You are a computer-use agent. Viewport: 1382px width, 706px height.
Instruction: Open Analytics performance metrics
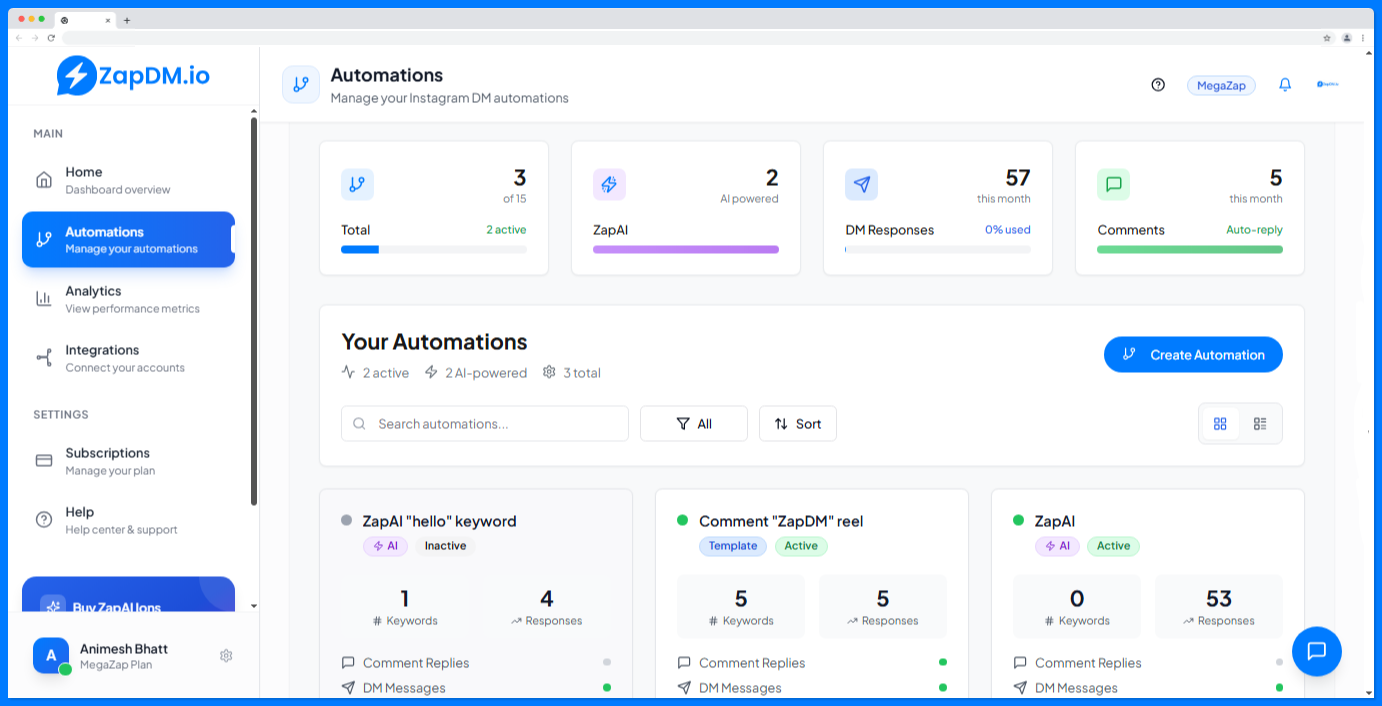pos(128,299)
